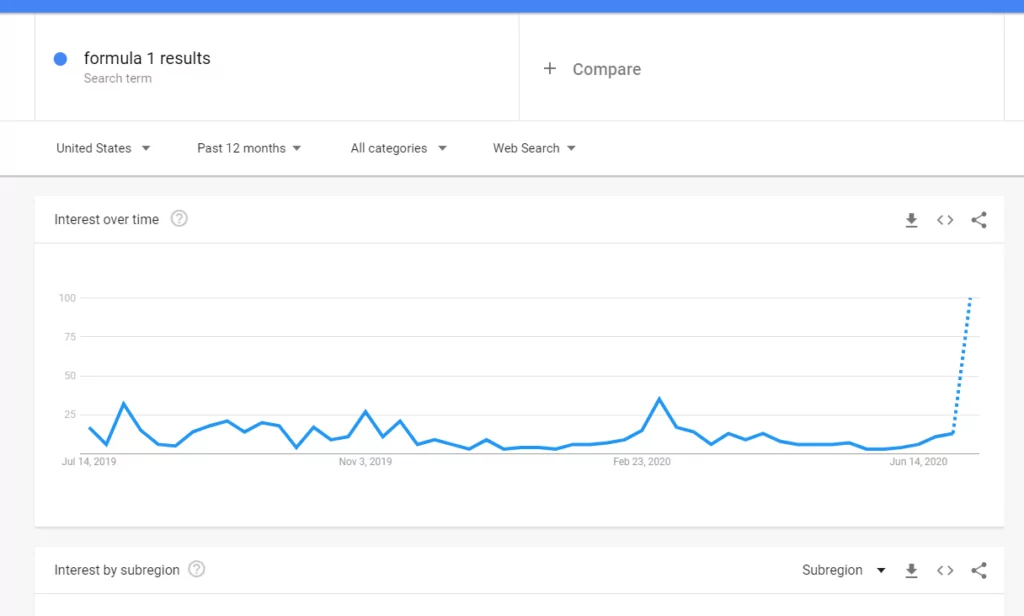The image size is (1024, 616).
Task: Click the Feb 23, 2020 chart peak
Action: click(659, 399)
